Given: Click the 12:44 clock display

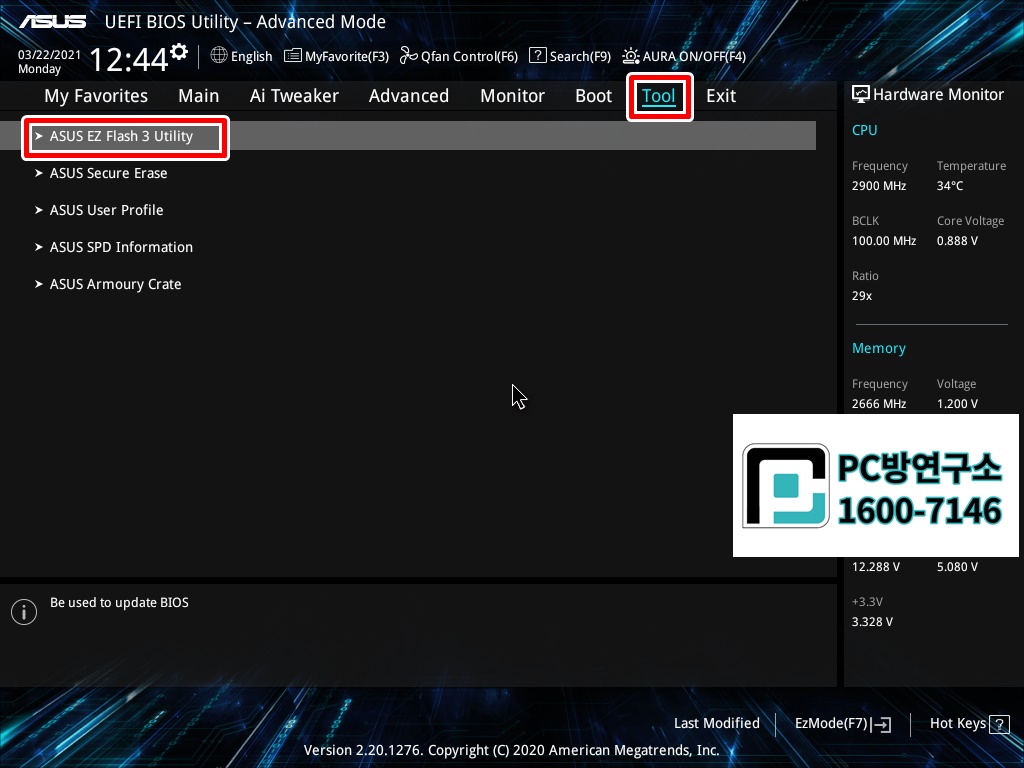Looking at the screenshot, I should pos(129,59).
